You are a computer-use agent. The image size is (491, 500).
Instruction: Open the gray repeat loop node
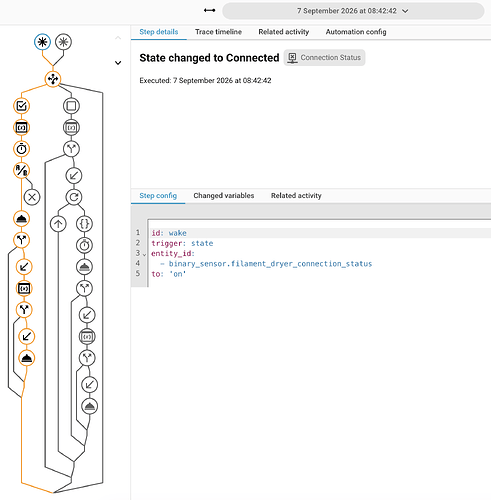pos(74,197)
